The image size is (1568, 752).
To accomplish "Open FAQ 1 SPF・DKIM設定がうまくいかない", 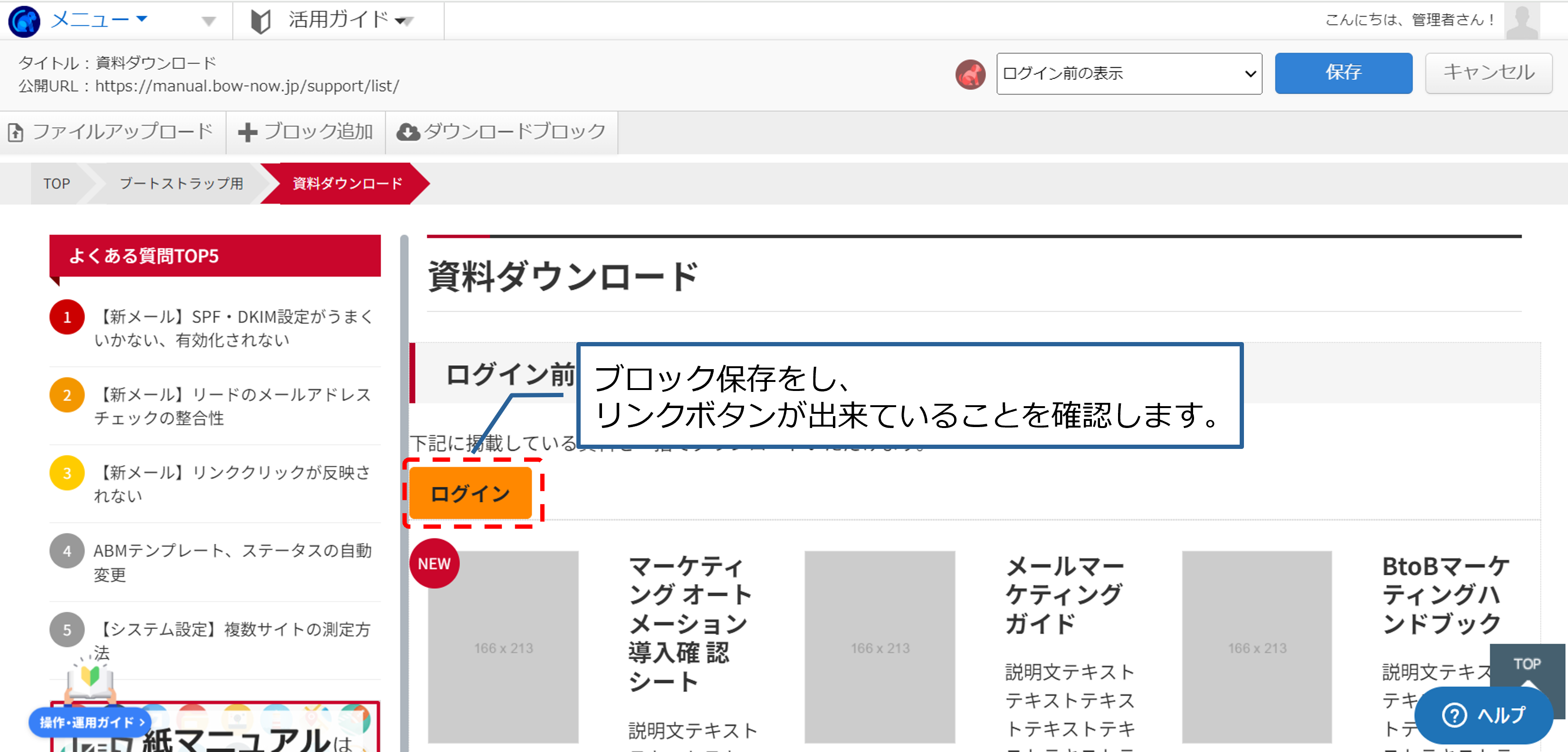I will (234, 328).
